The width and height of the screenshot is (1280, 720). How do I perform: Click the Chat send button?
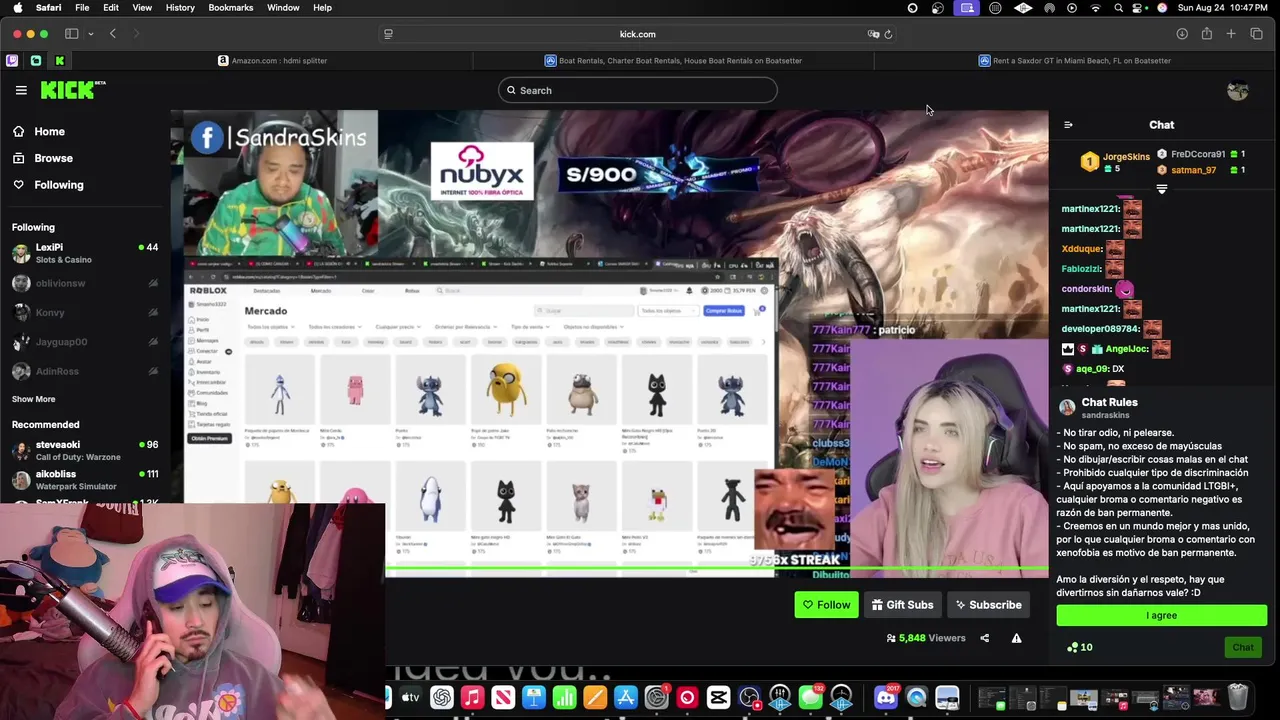click(x=1243, y=647)
